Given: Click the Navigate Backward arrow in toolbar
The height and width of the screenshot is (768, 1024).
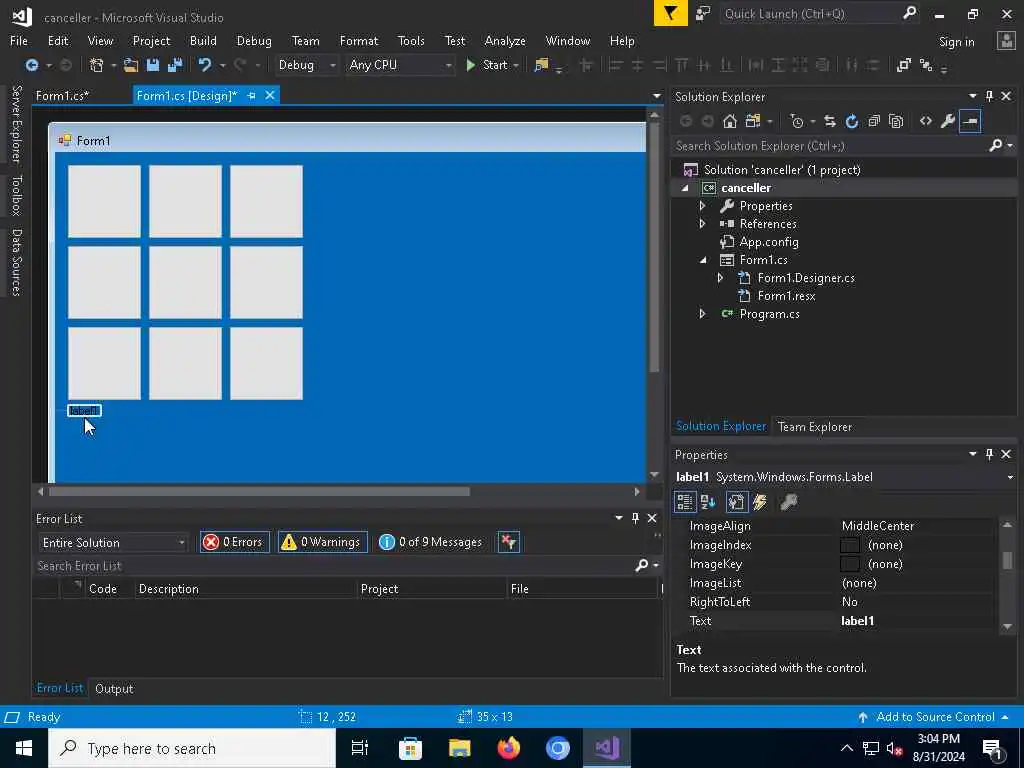Looking at the screenshot, I should (31, 65).
